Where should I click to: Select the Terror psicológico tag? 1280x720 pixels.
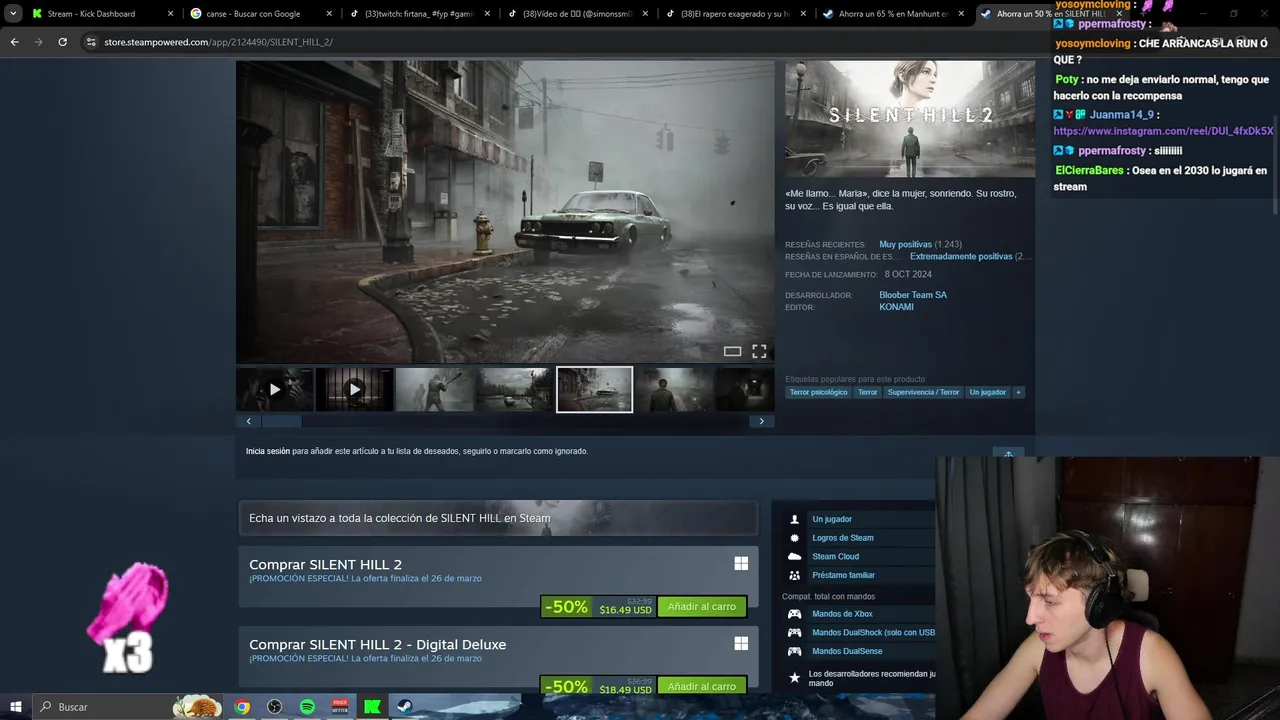[x=818, y=392]
